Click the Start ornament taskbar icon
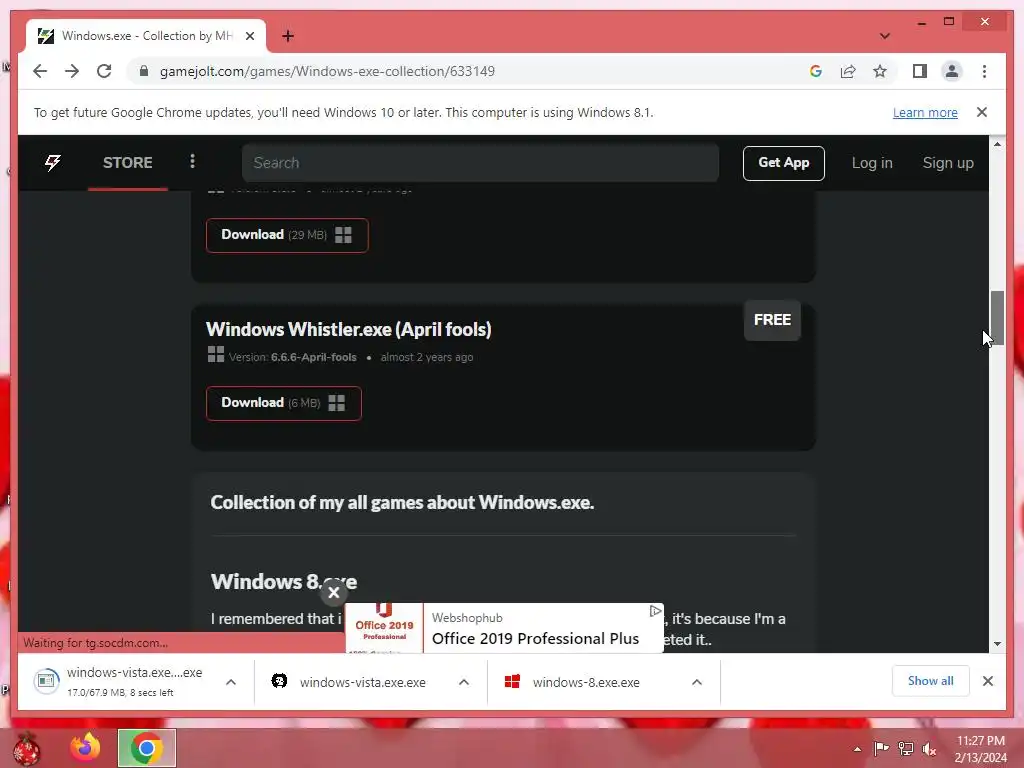 coord(26,748)
